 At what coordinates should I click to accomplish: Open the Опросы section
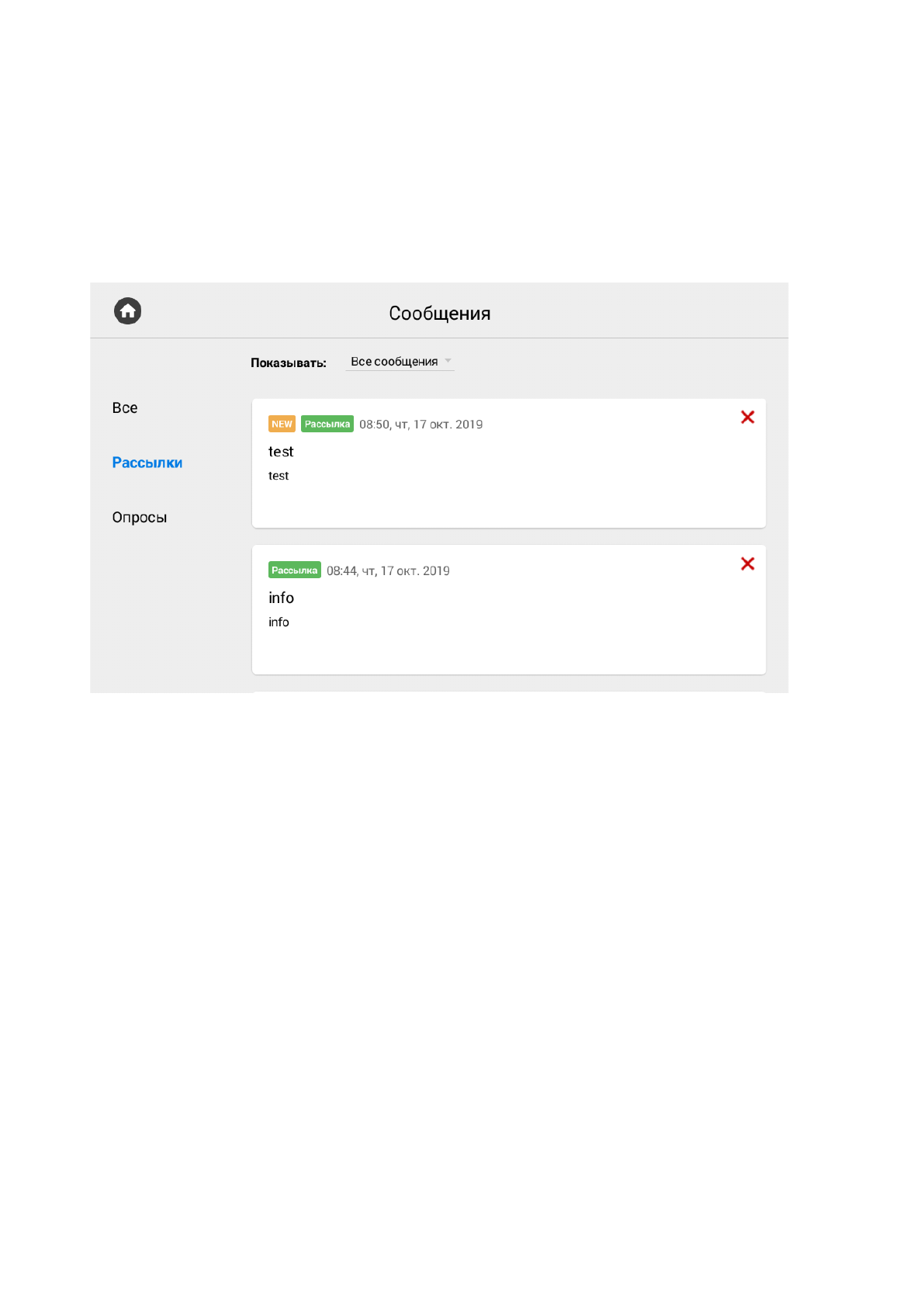[140, 518]
